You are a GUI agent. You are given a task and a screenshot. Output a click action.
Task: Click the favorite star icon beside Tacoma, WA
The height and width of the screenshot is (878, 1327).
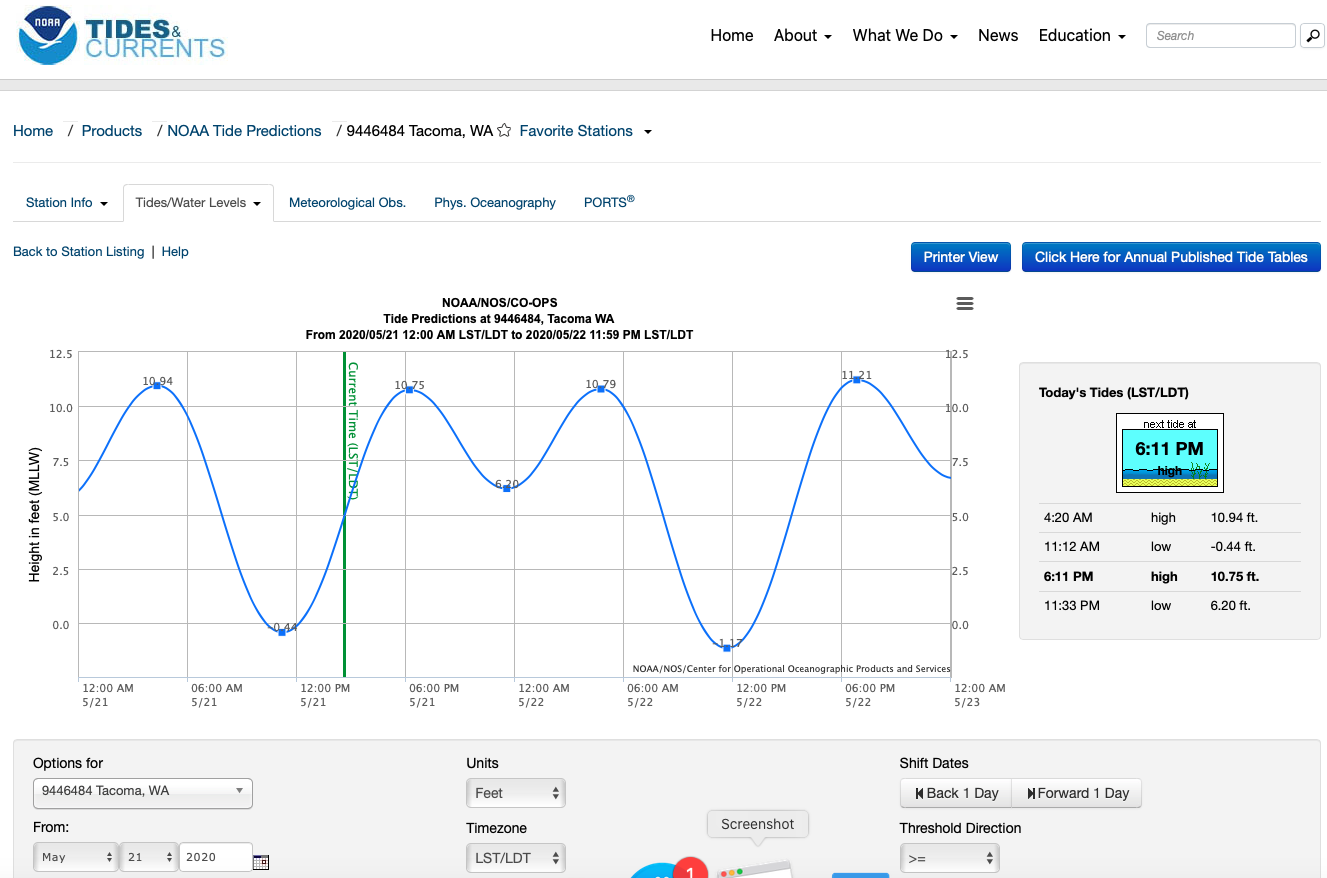pos(504,131)
